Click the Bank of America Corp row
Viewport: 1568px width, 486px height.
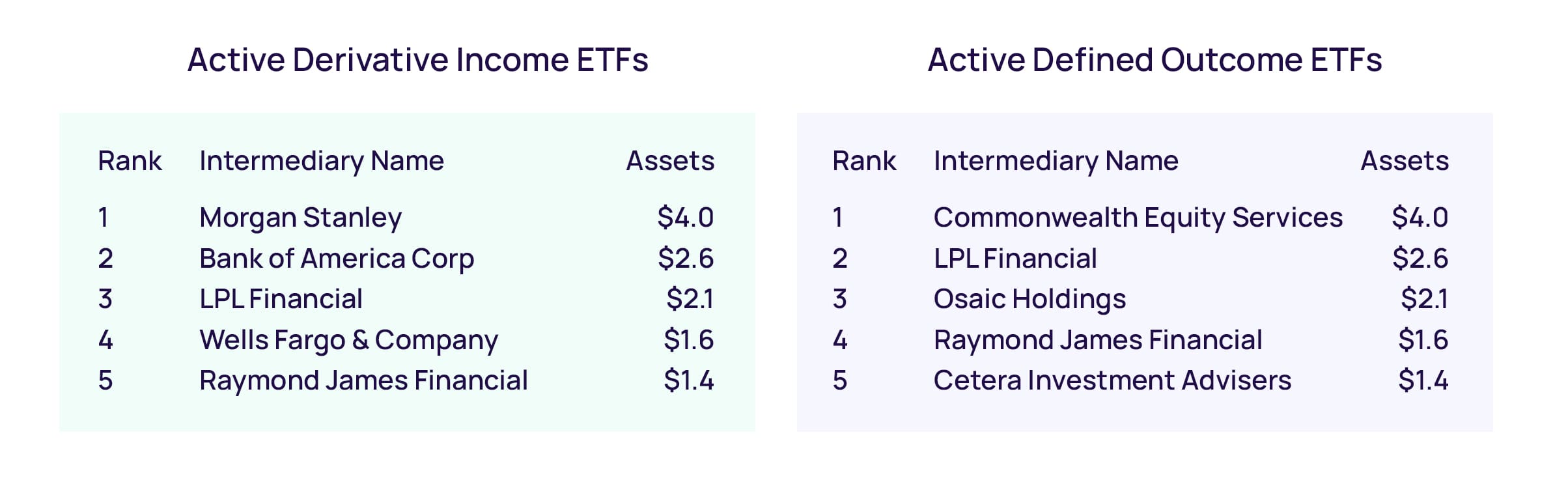[336, 259]
